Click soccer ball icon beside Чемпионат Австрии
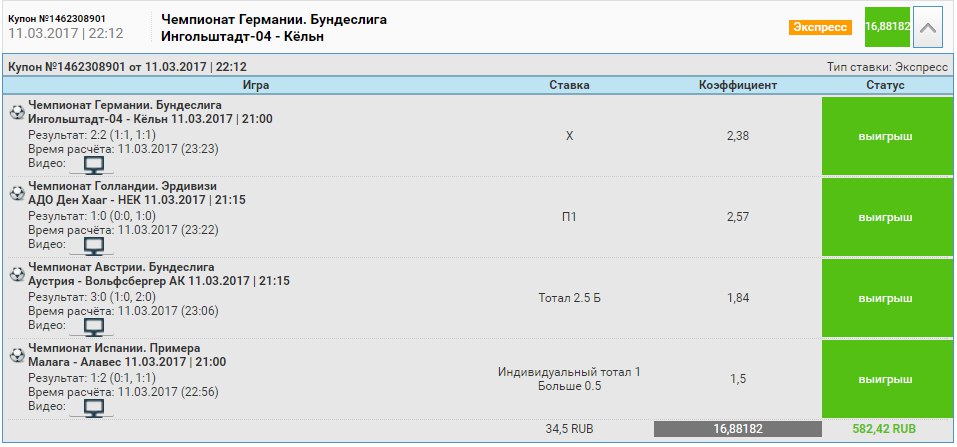Screen dimensions: 957x447 click(17, 274)
